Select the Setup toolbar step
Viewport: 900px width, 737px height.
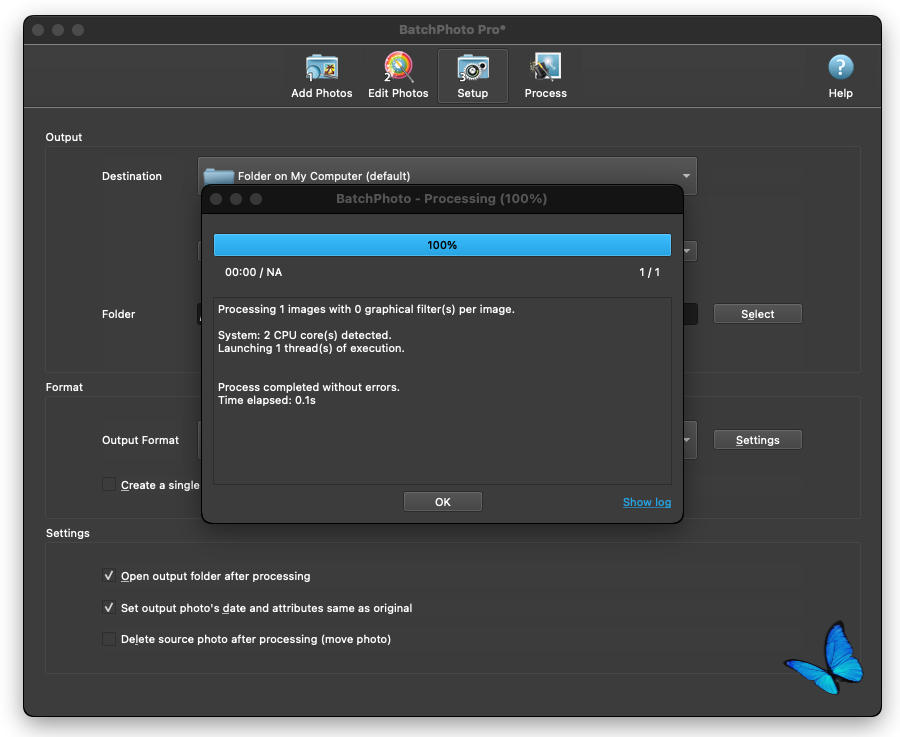pos(472,76)
